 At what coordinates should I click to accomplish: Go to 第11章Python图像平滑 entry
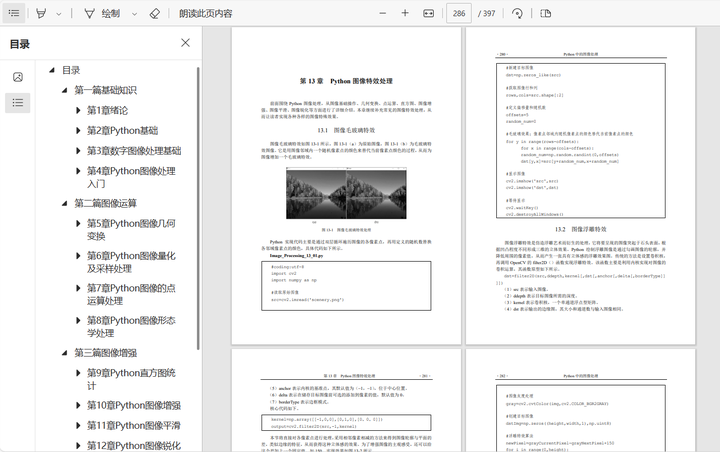[134, 425]
